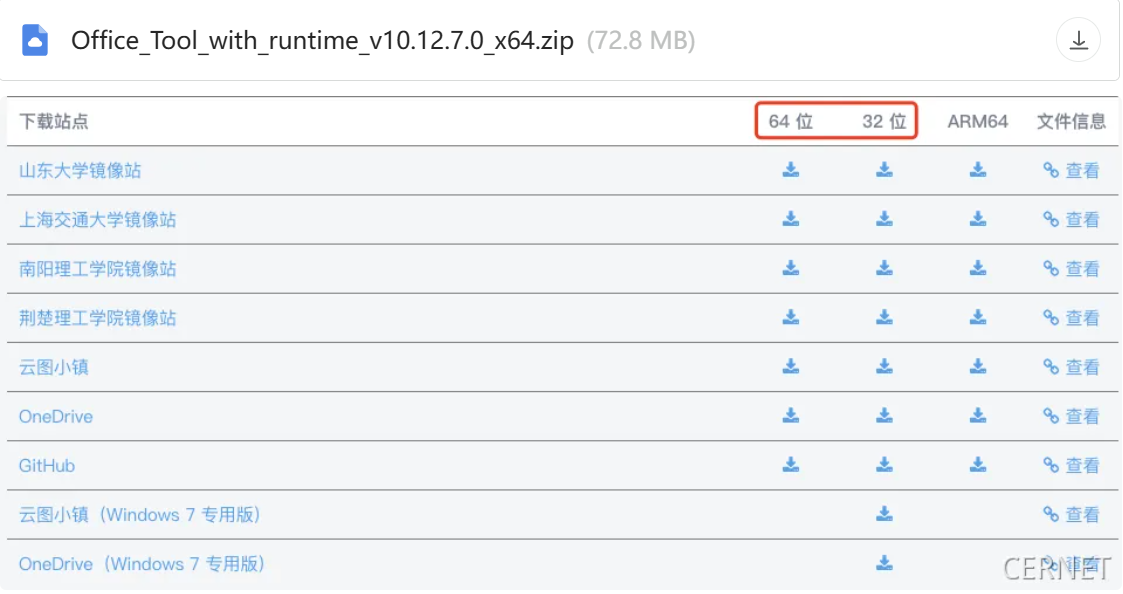Image resolution: width=1123 pixels, height=594 pixels.
Task: Download ARM64 from 南阳理工学院镜像站
Action: [977, 268]
